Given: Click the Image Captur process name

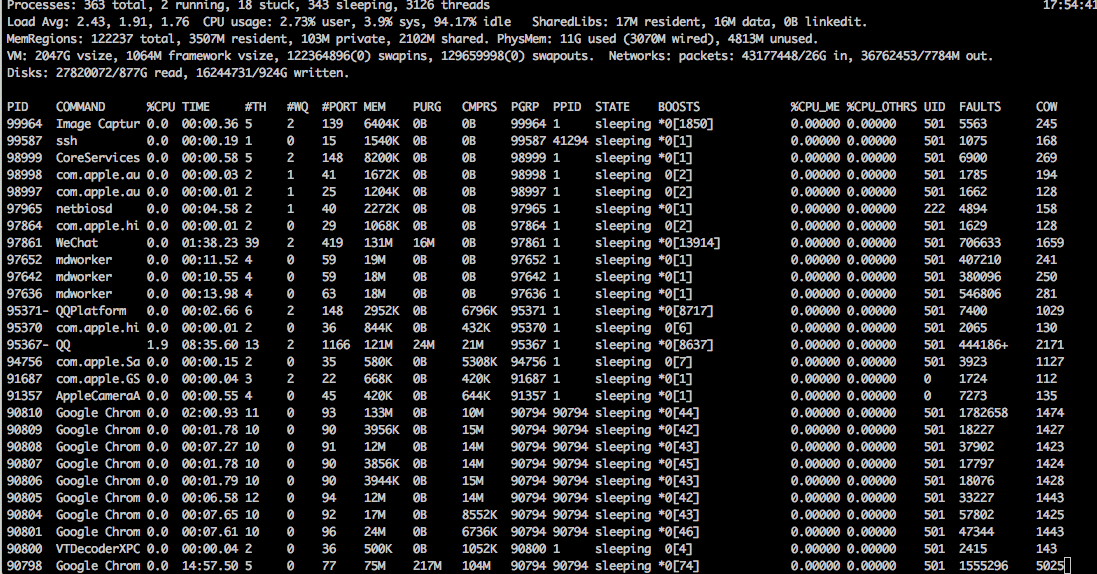Looking at the screenshot, I should (x=97, y=123).
